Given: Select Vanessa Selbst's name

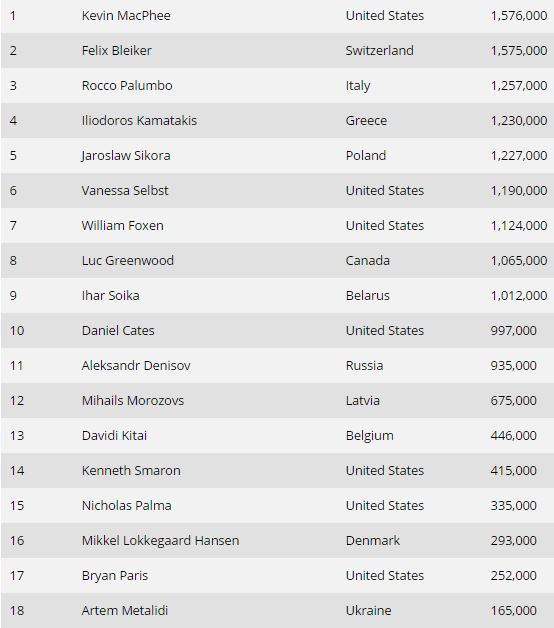Looking at the screenshot, I should coord(125,191).
